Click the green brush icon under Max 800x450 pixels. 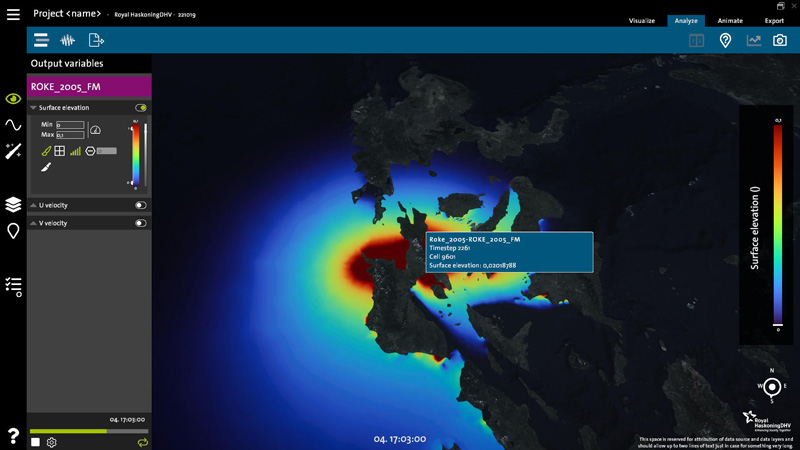46,151
